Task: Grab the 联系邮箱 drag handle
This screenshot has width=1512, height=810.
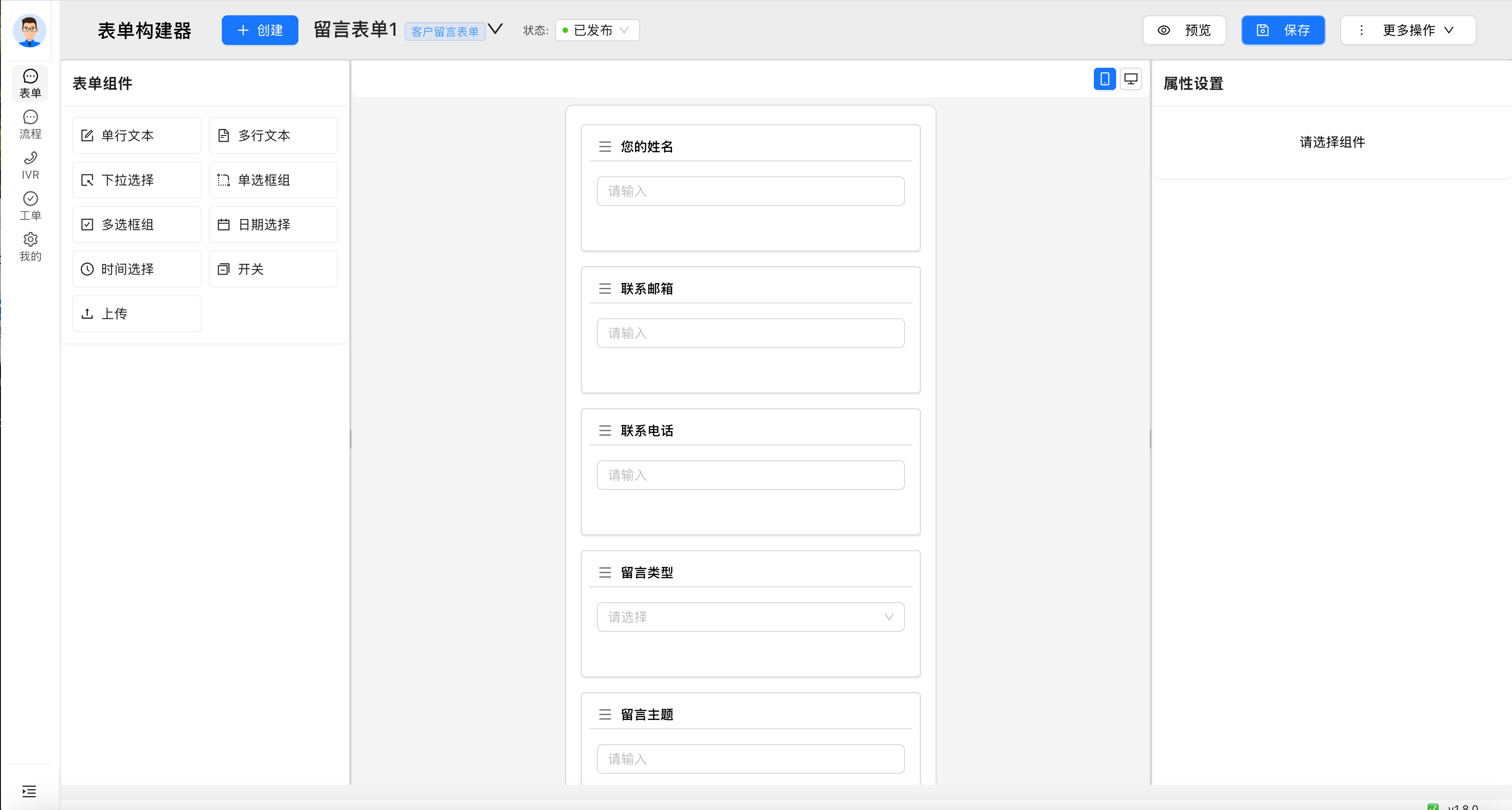Action: 605,289
